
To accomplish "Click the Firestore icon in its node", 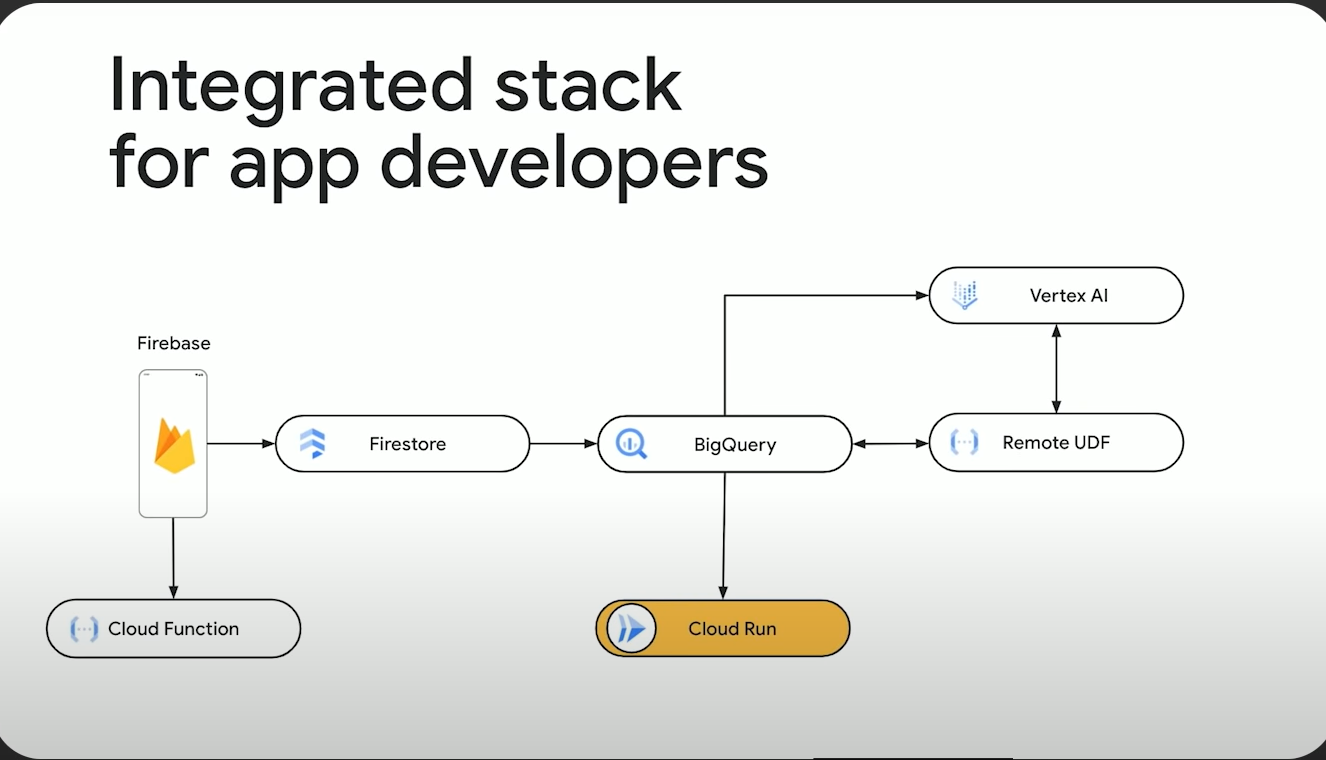I will 313,443.
